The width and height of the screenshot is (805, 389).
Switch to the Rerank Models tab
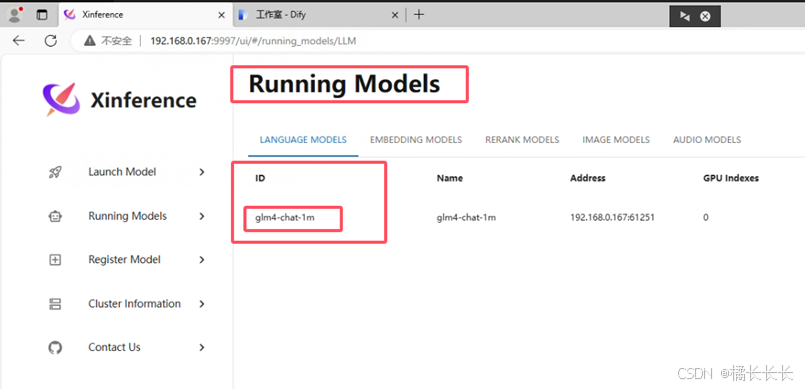522,140
